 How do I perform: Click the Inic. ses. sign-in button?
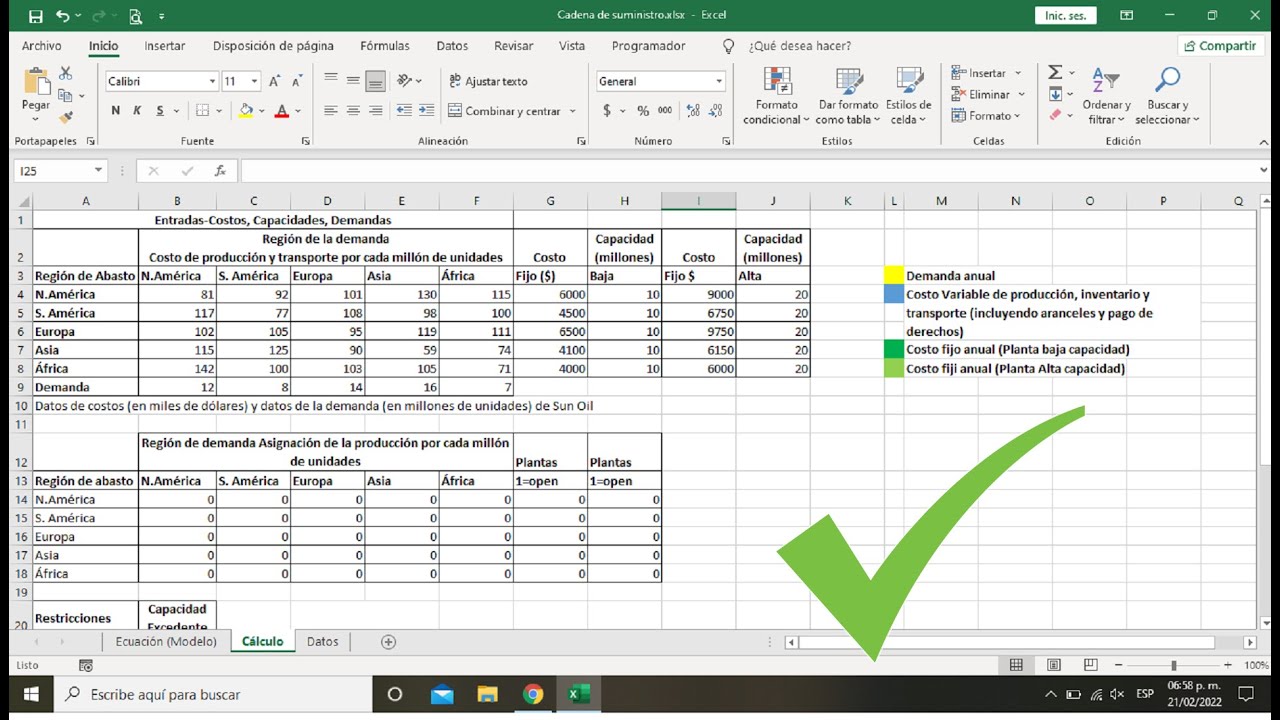coord(1066,16)
